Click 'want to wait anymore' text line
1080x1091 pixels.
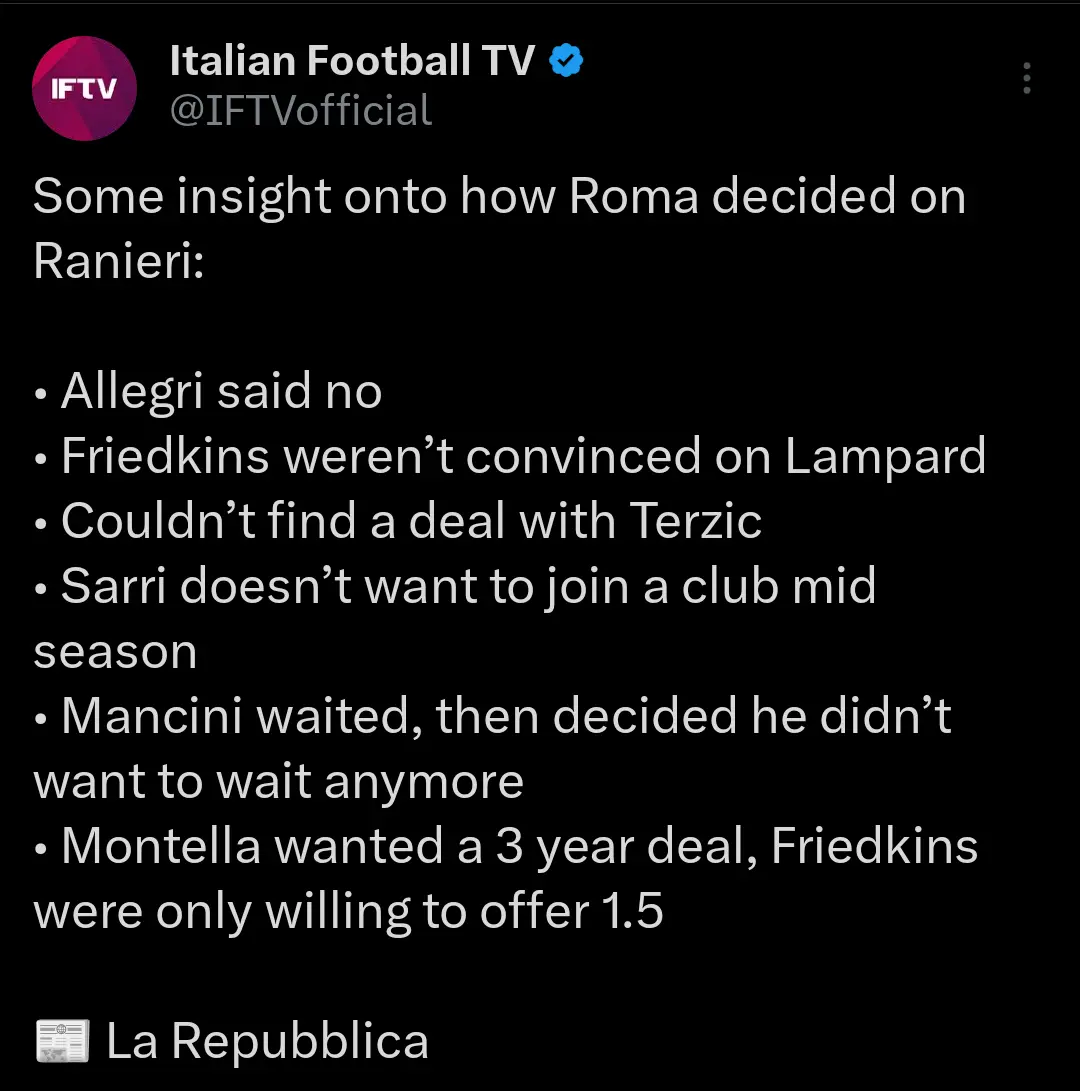click(278, 781)
